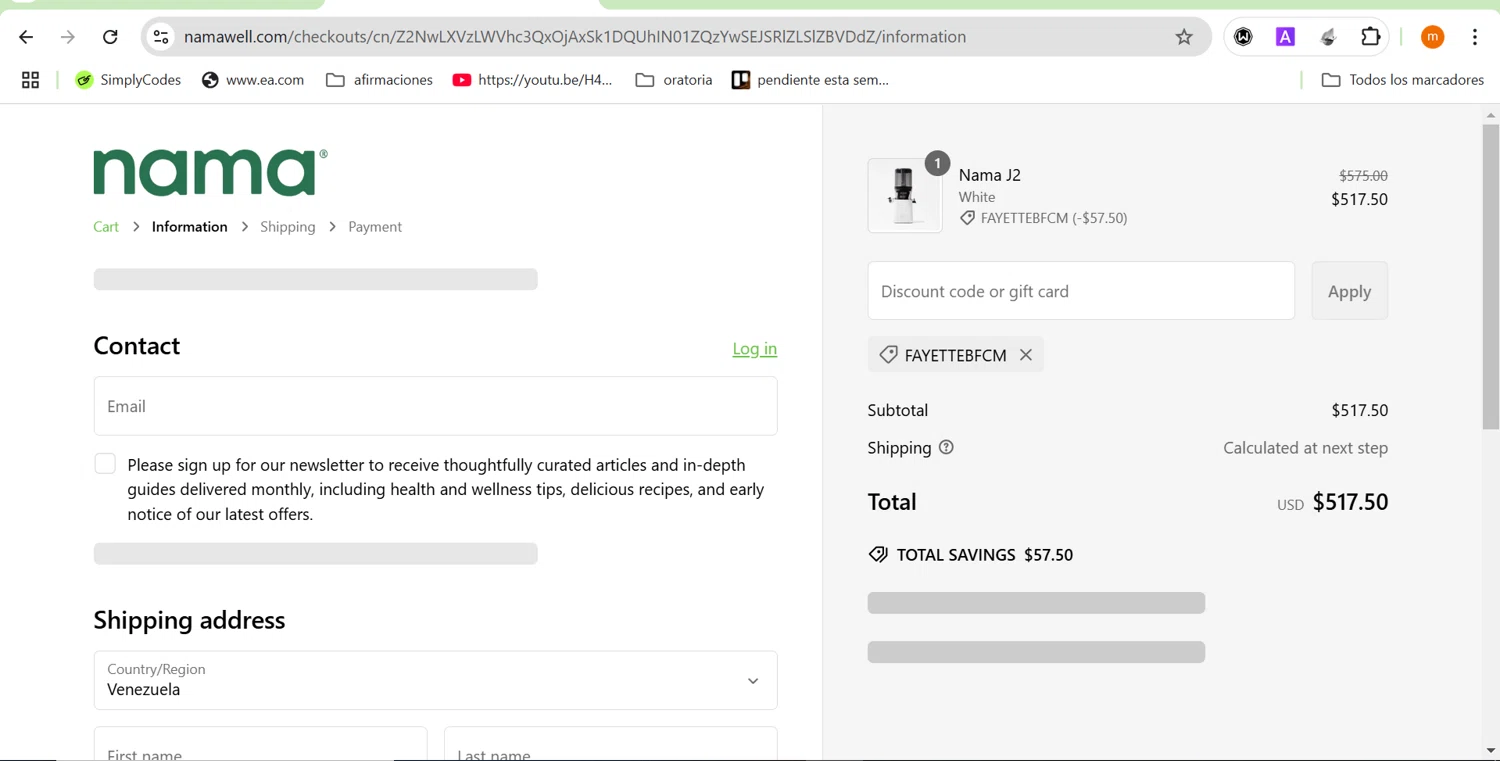Image resolution: width=1500 pixels, height=761 pixels.
Task: Open the gray leaf extension icon
Action: click(1328, 37)
